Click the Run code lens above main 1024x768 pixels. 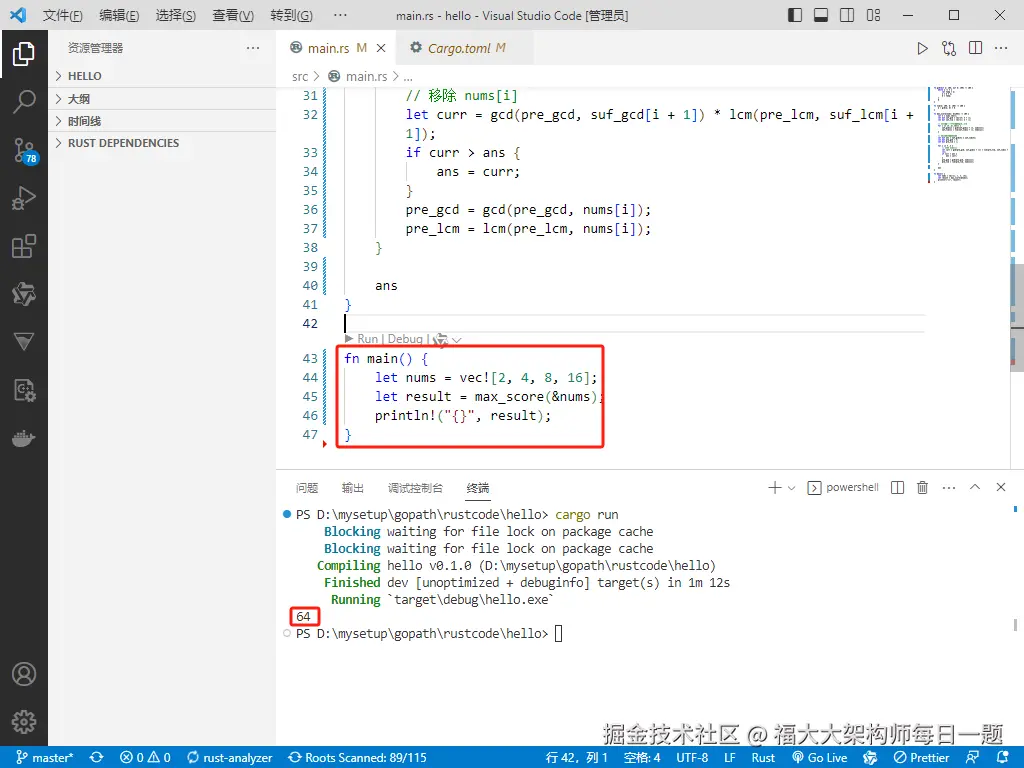click(368, 339)
